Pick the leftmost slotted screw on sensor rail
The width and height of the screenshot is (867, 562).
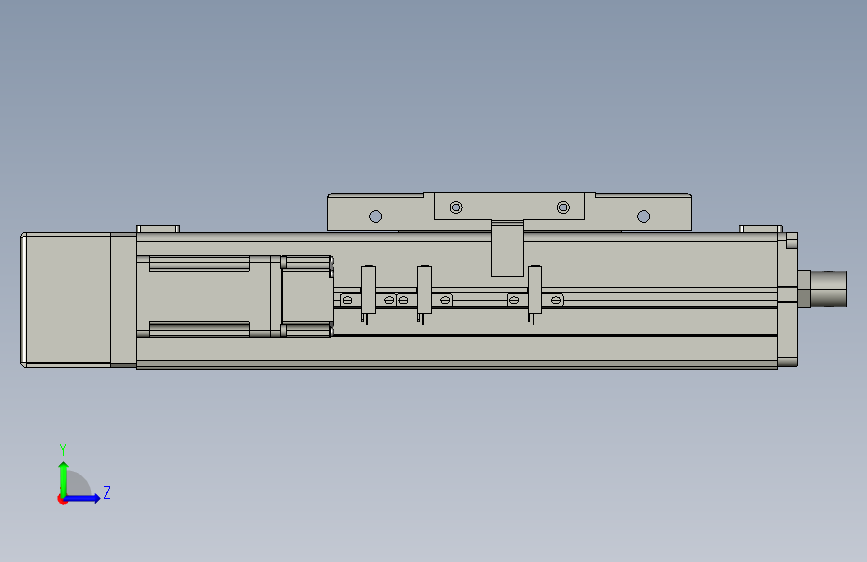347,300
